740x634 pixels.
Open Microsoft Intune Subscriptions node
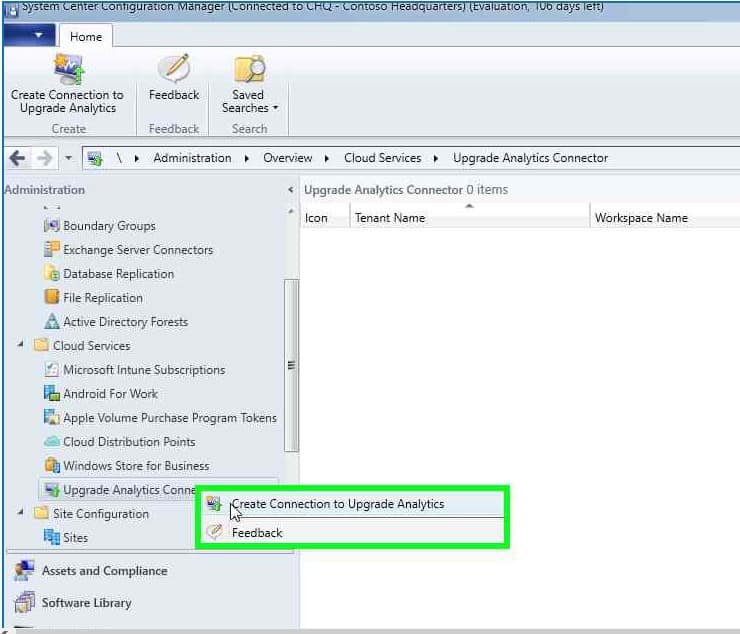pos(144,370)
